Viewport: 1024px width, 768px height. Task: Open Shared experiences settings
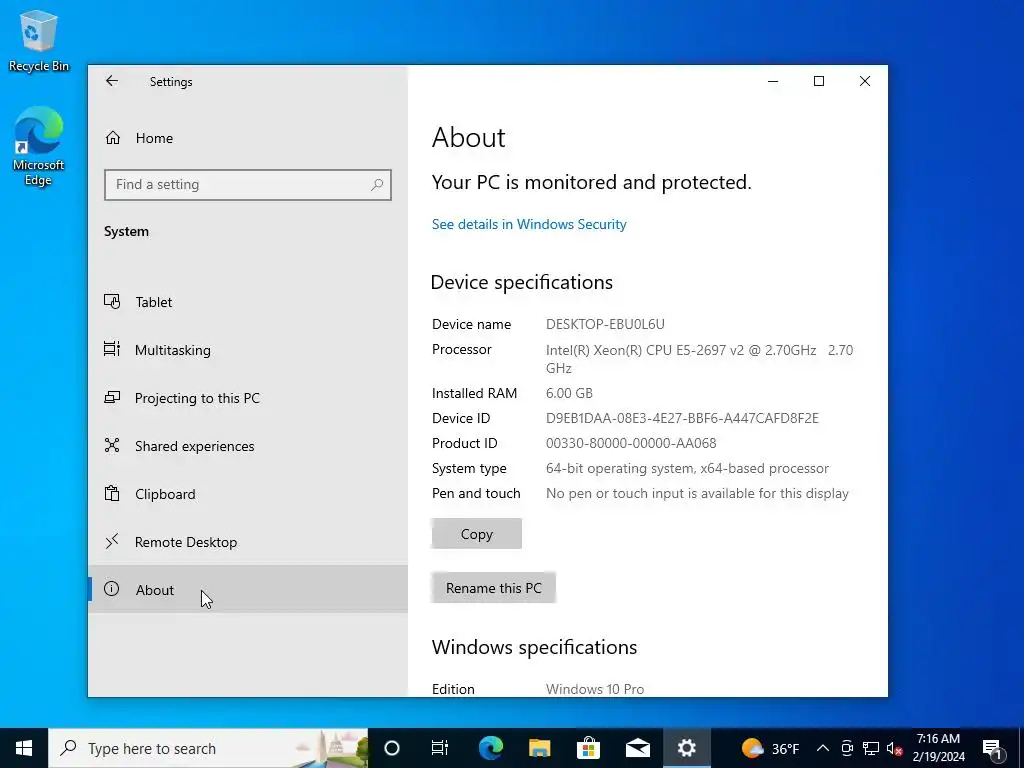click(248, 446)
